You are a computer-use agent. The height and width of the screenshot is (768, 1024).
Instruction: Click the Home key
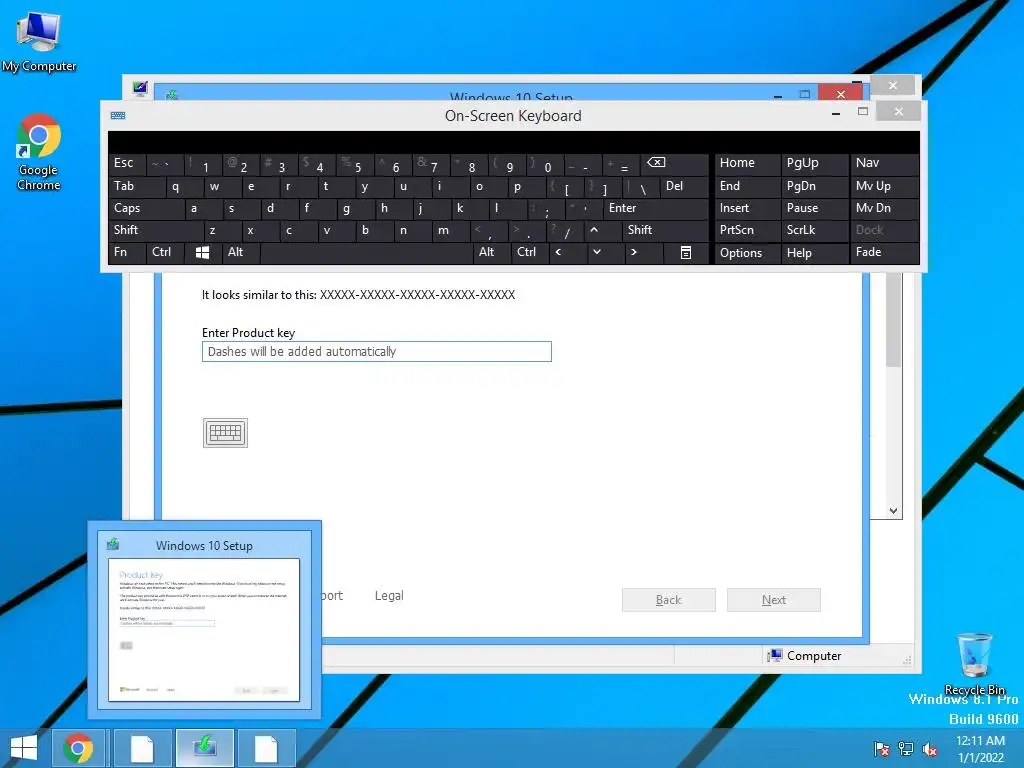coord(747,164)
